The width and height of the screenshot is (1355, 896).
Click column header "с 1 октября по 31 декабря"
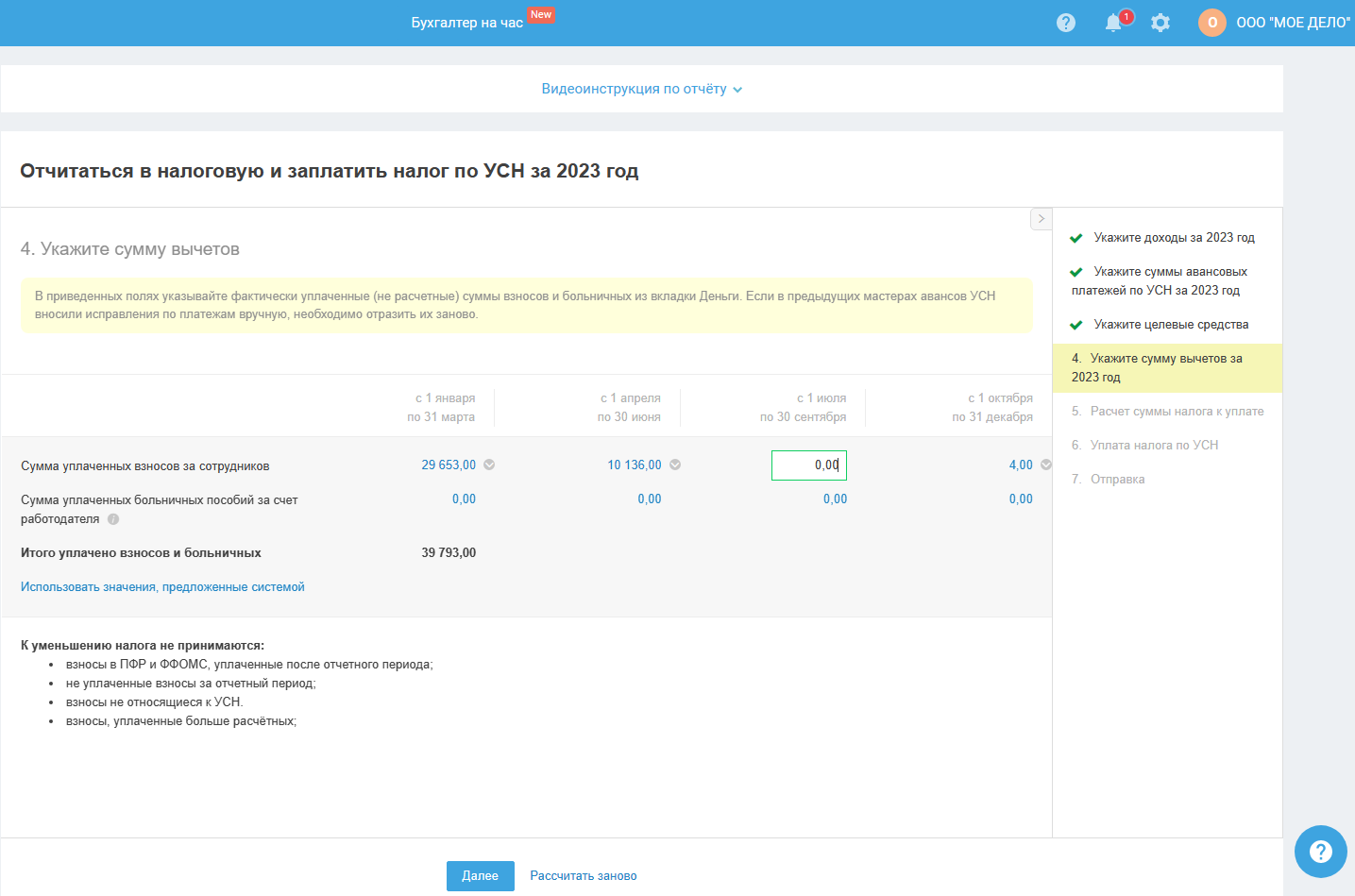click(x=992, y=408)
